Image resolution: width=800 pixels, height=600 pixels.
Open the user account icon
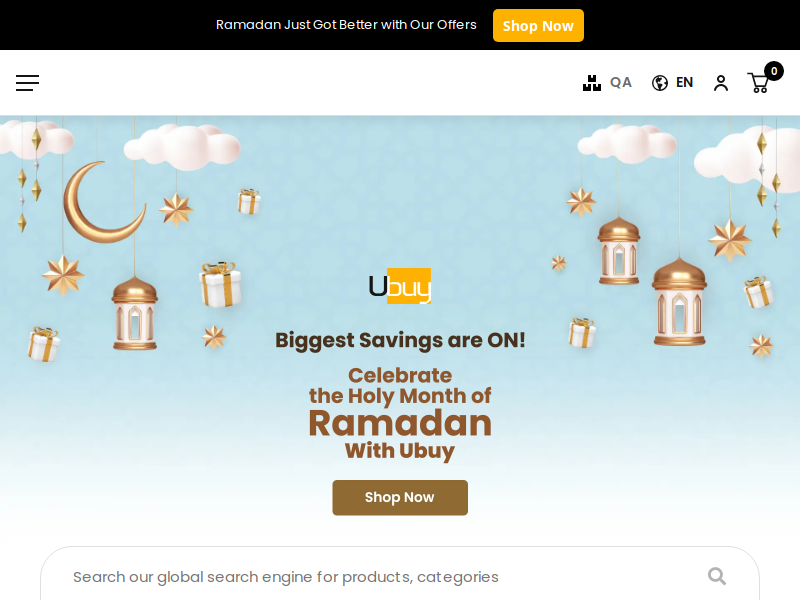tap(721, 83)
